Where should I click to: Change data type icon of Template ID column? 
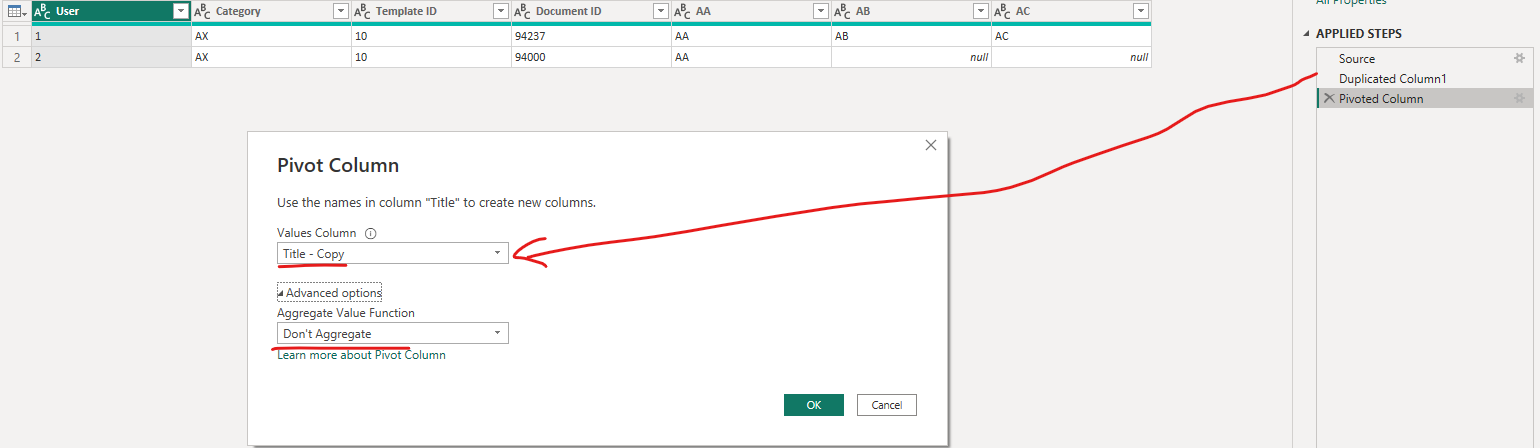[362, 11]
